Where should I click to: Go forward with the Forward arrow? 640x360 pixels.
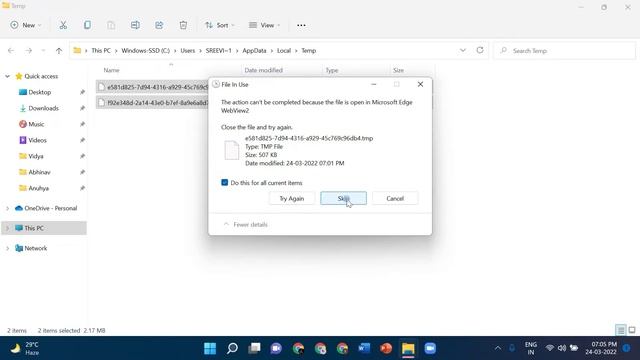point(29,51)
